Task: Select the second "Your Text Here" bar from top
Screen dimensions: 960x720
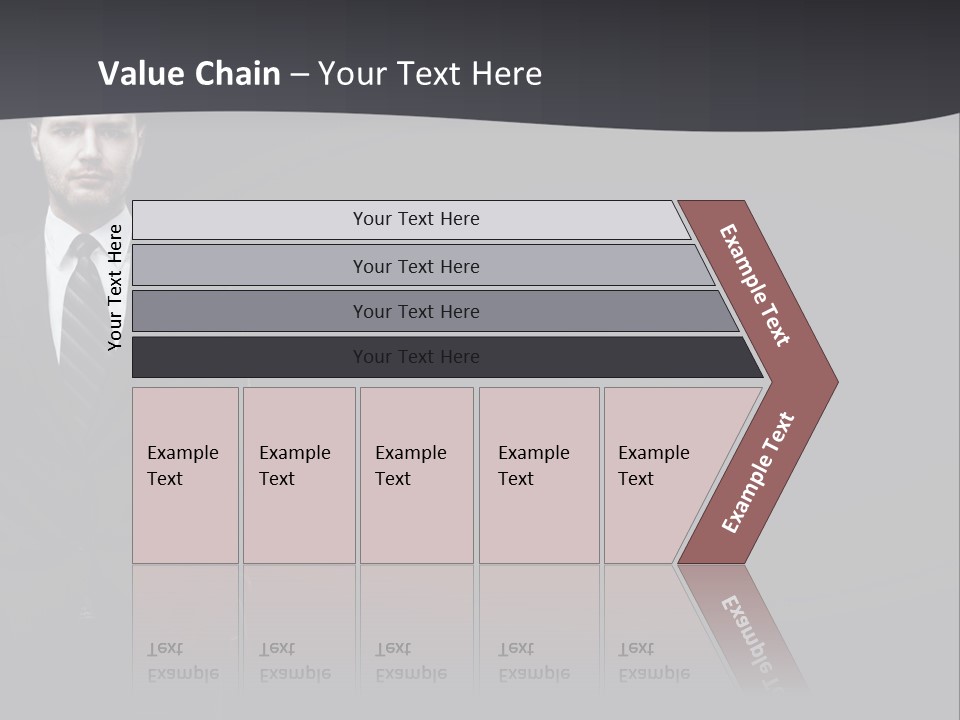Action: point(415,266)
